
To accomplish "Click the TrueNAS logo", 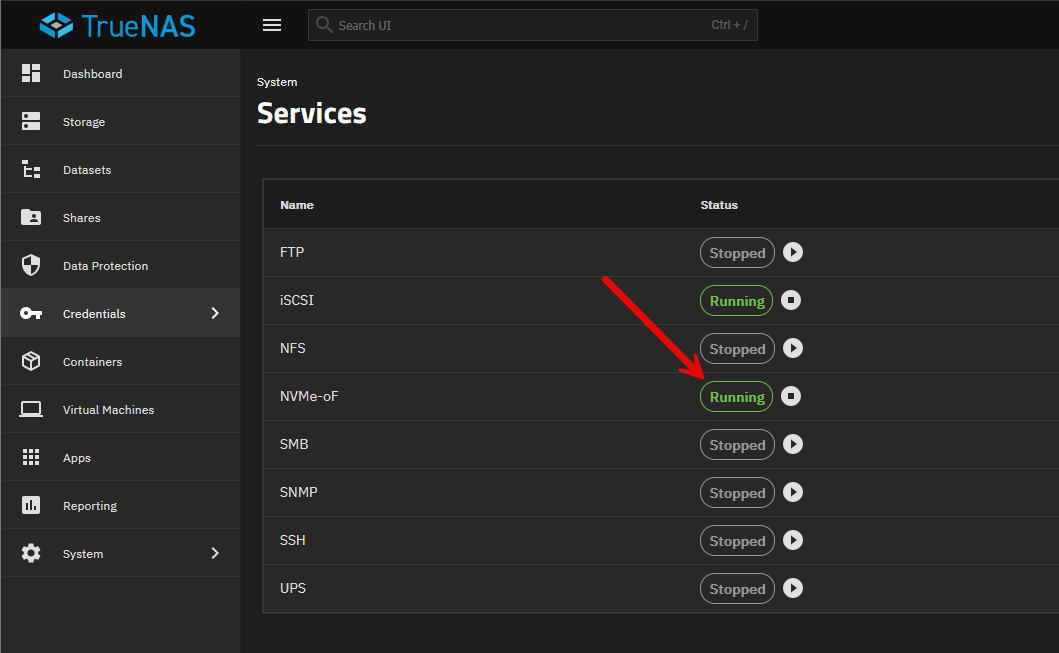I will pyautogui.click(x=118, y=26).
